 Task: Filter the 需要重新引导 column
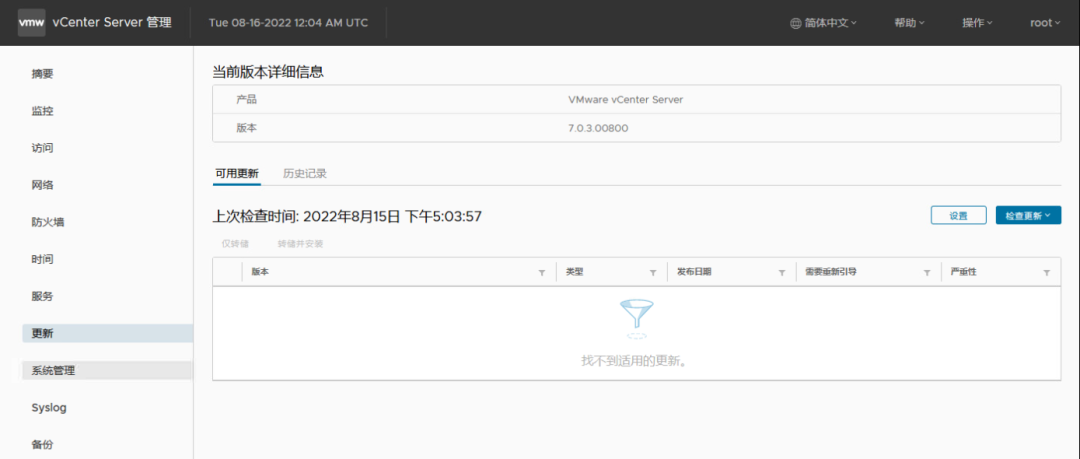(x=927, y=273)
